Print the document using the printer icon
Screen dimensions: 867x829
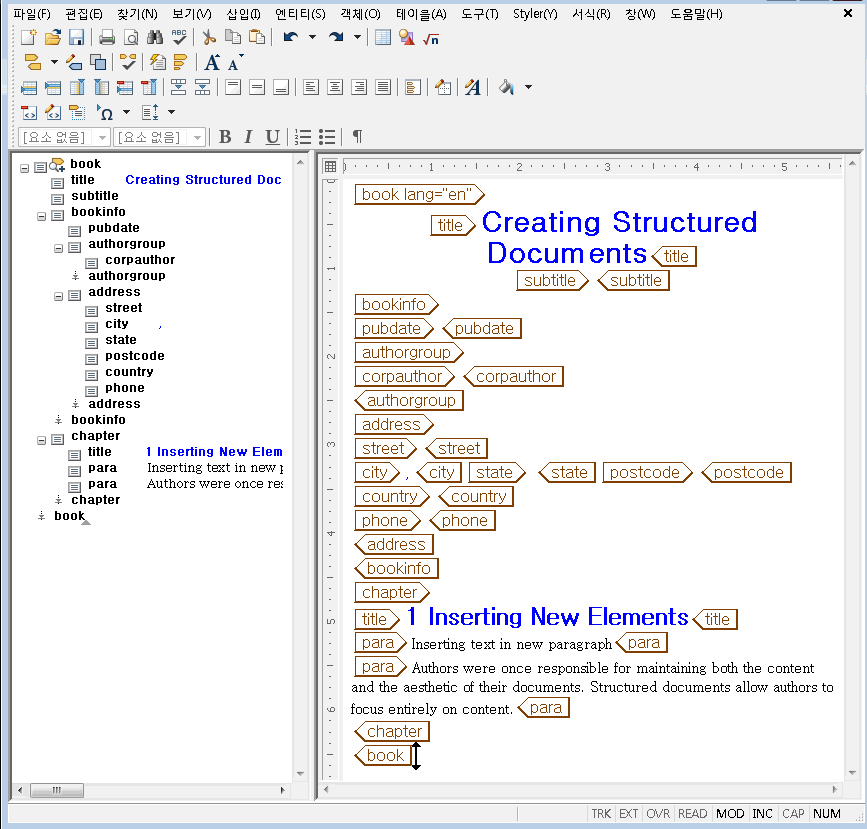pyautogui.click(x=107, y=38)
